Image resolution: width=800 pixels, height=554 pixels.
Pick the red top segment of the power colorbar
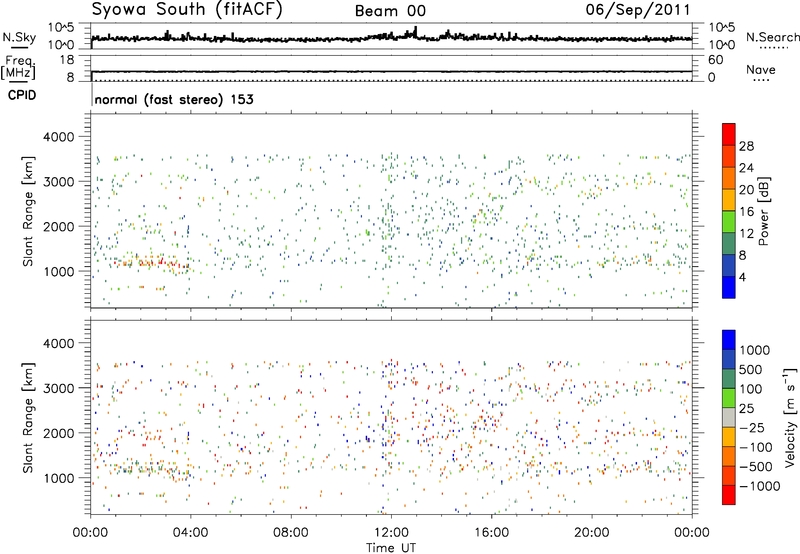coord(729,135)
